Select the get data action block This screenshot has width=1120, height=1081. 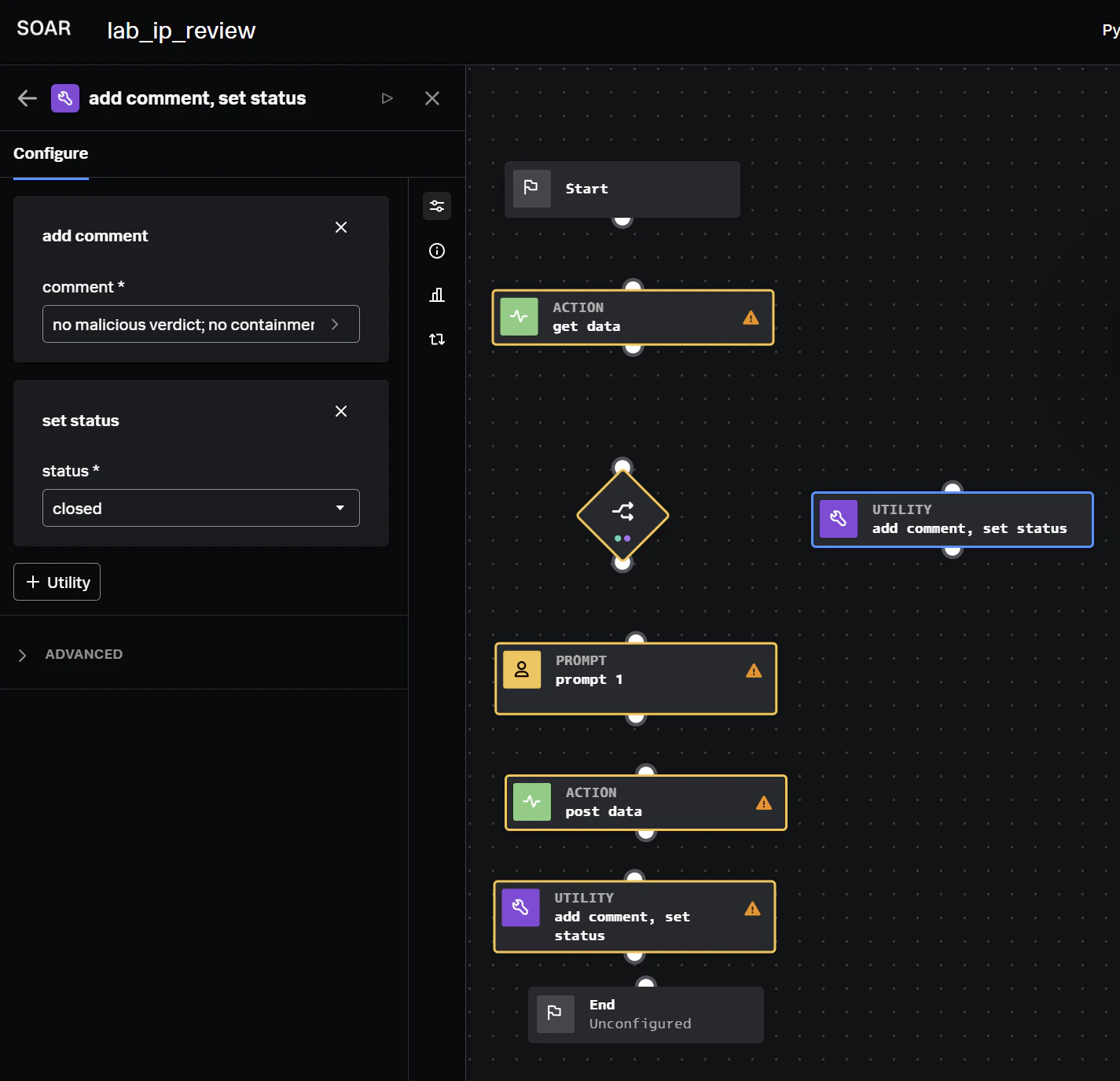[633, 318]
